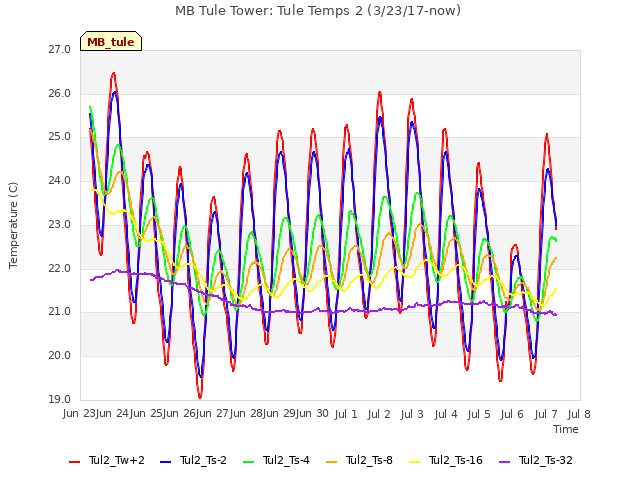
Task: Click the Jul 2 x-axis tick label
Action: (379, 414)
